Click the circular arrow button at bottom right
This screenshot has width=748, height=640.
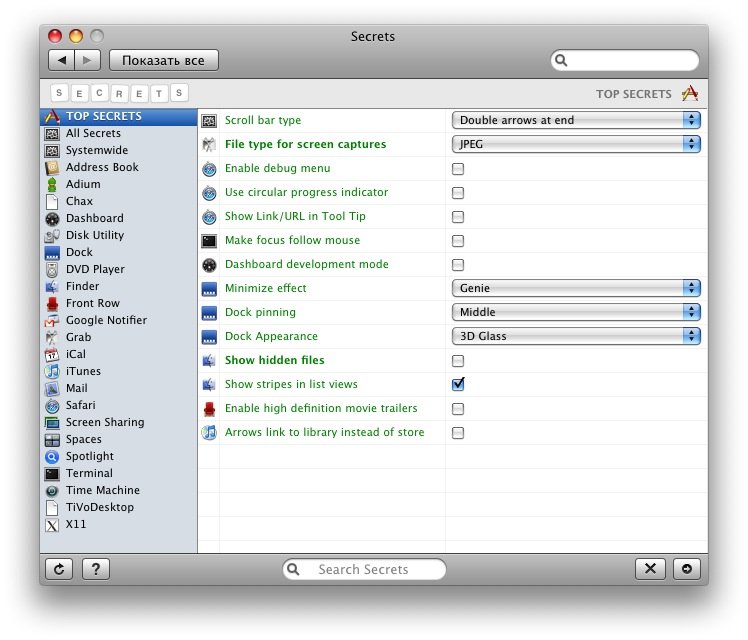coord(686,568)
